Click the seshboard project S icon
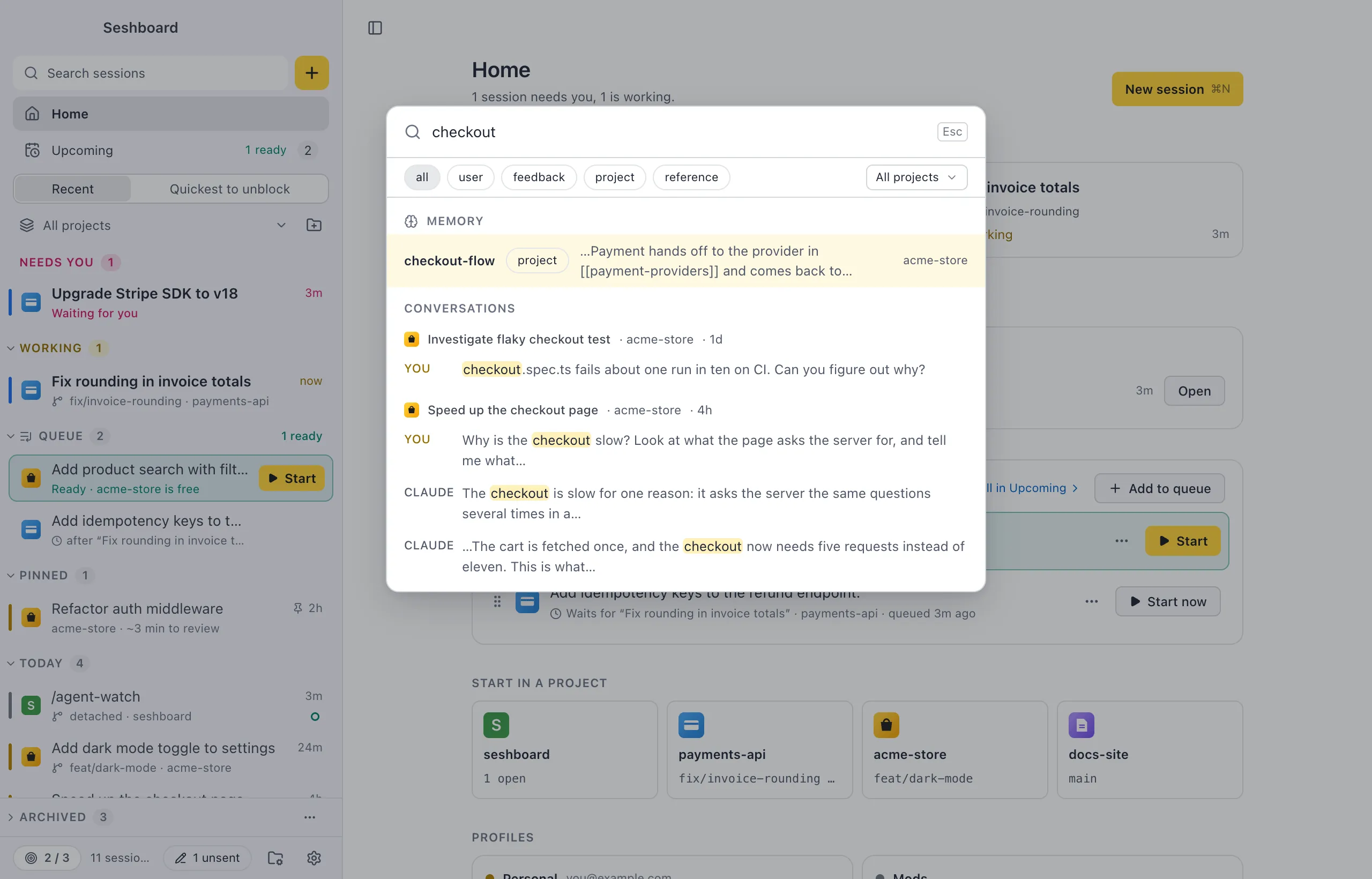Viewport: 1372px width, 879px height. 496,725
